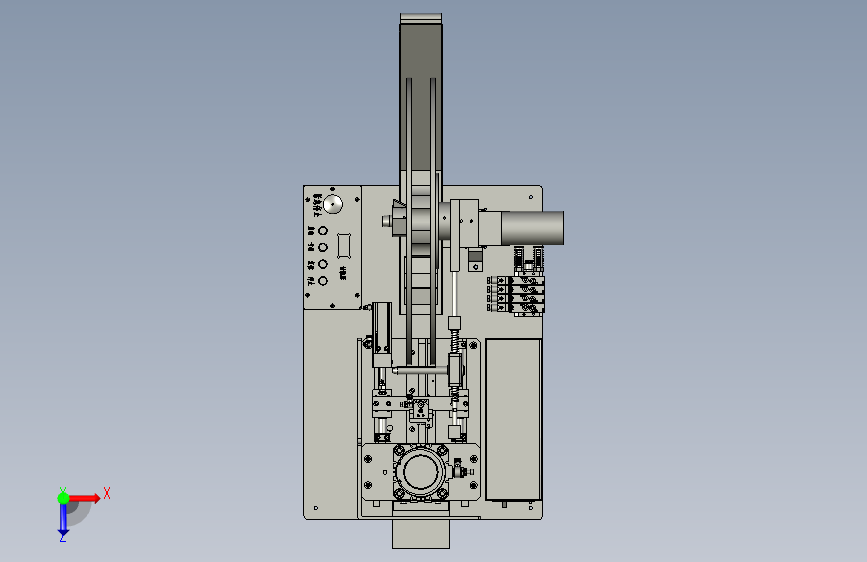867x562 pixels.
Task: Select the round knob on the control panel
Action: pyautogui.click(x=333, y=204)
